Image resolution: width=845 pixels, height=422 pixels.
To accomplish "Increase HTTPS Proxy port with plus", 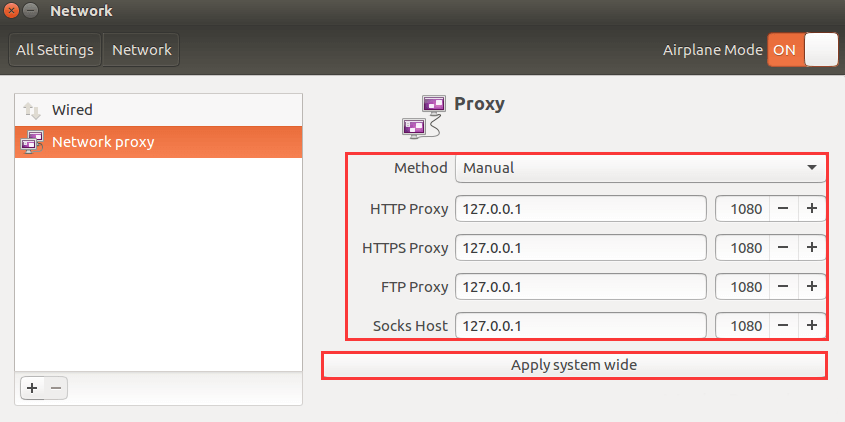I will [x=812, y=247].
